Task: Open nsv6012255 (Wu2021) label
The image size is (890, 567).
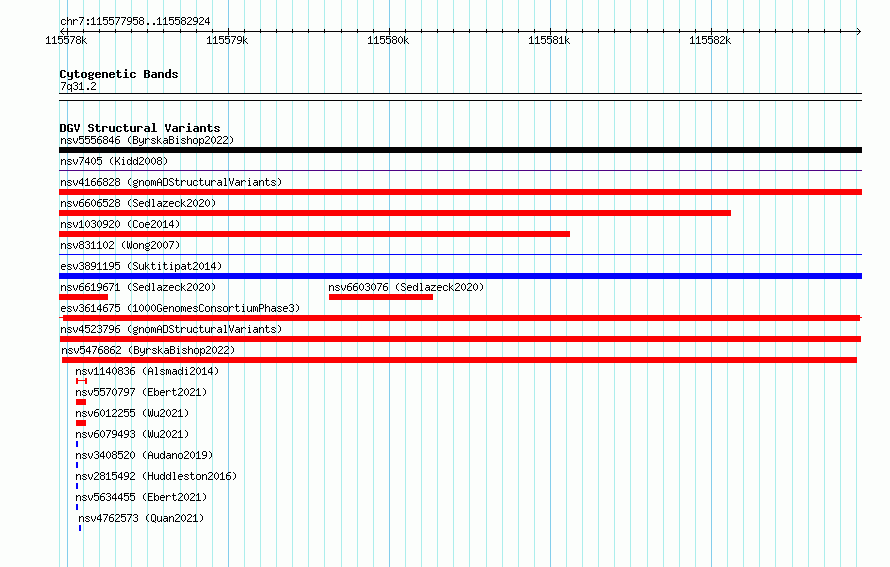Action: click(132, 413)
